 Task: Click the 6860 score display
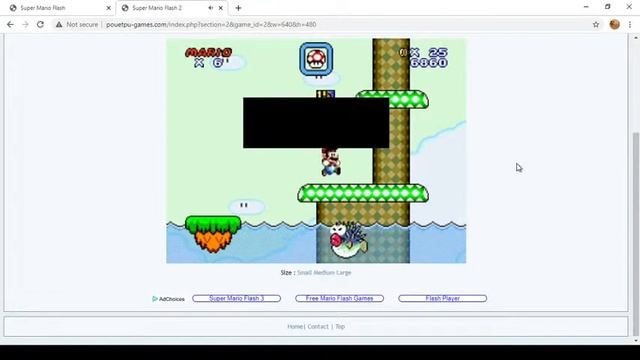(x=429, y=63)
